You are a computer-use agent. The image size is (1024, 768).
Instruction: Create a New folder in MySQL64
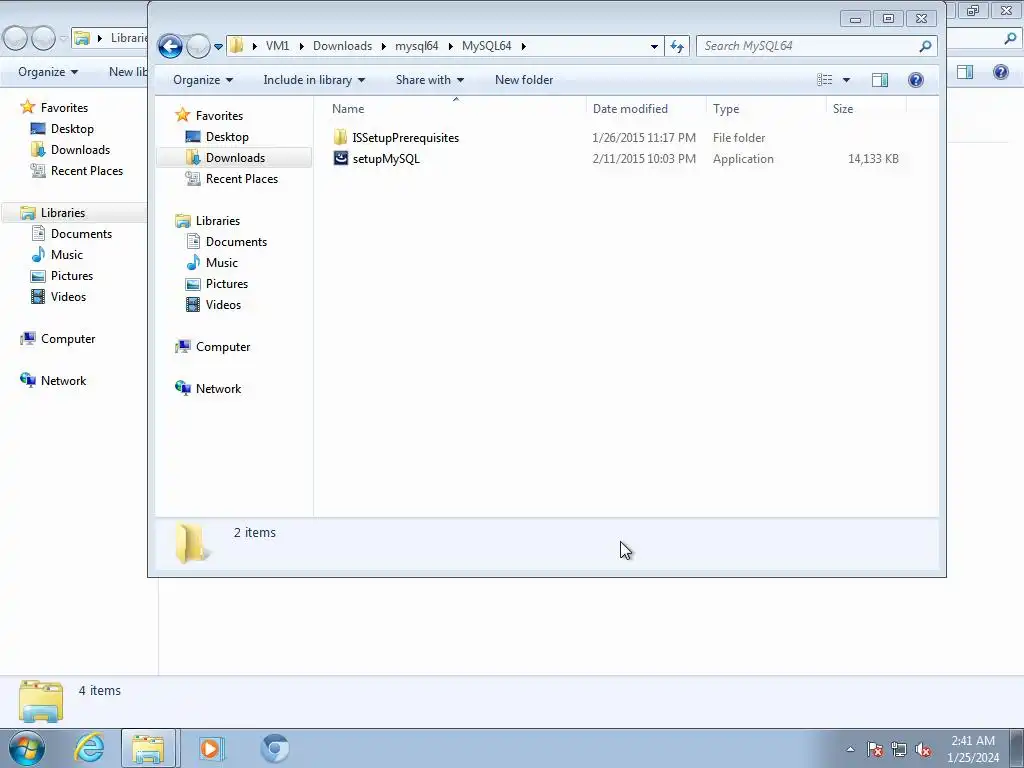[524, 80]
